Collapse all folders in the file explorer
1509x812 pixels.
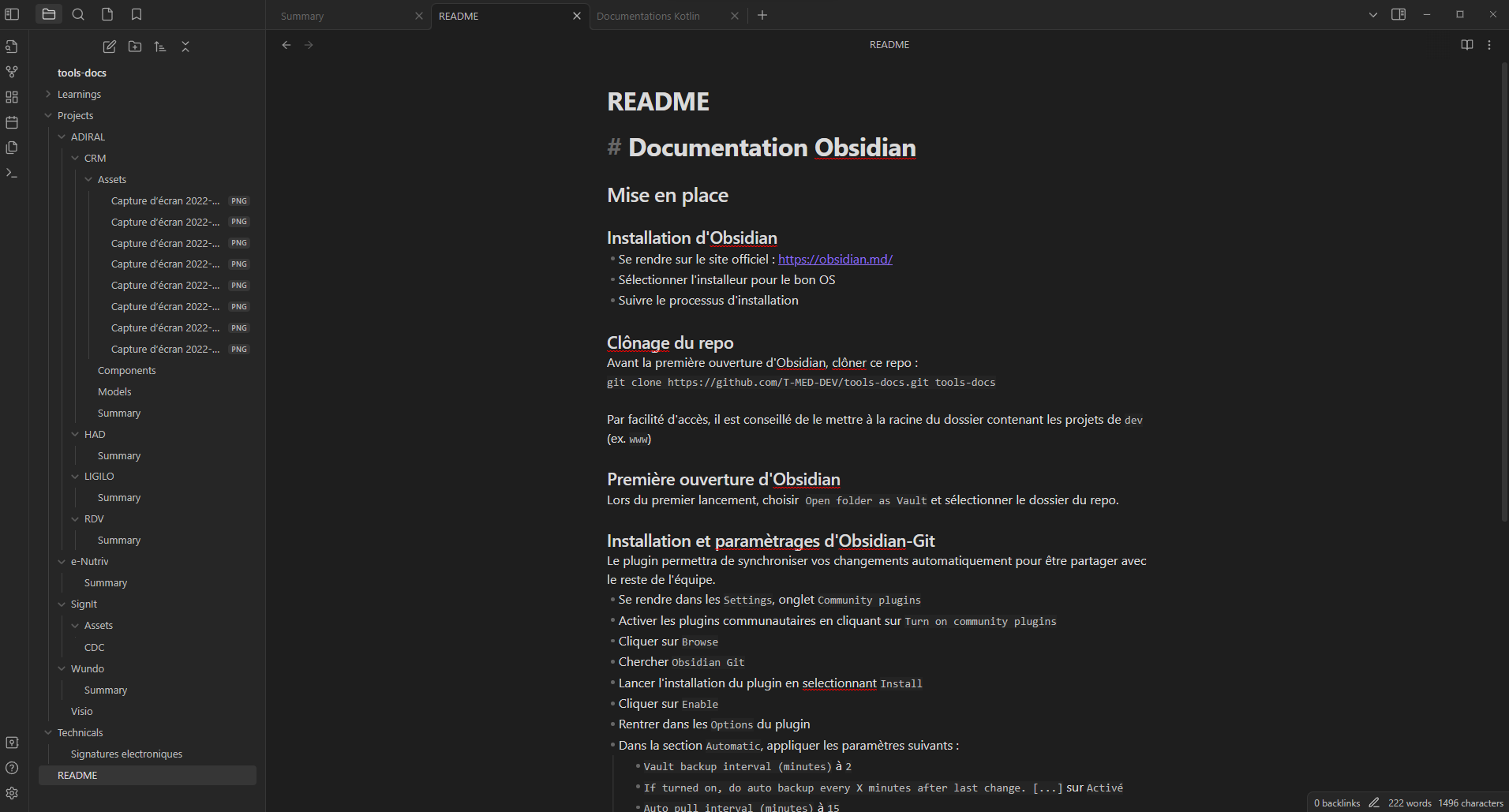tap(185, 47)
